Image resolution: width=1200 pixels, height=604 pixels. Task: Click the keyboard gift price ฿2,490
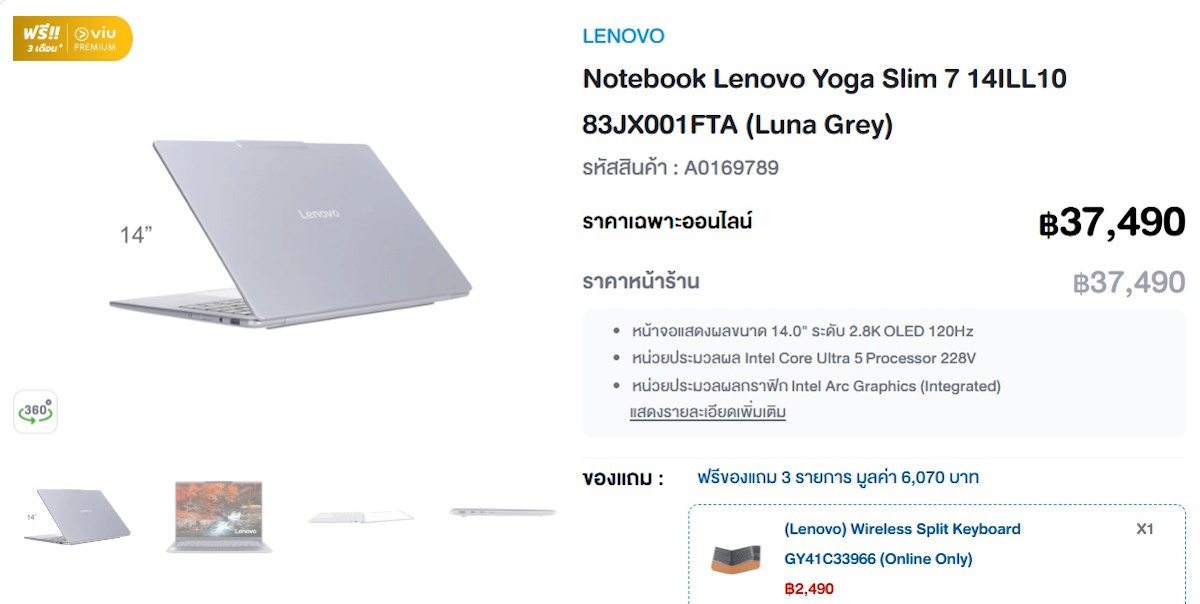809,589
